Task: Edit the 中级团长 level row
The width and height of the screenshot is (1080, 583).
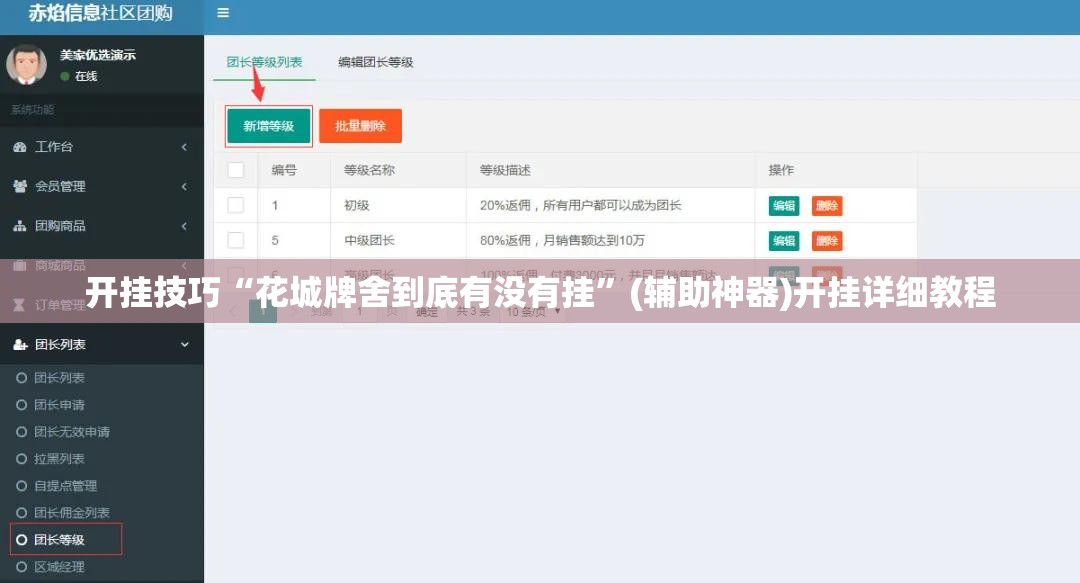Action: pos(784,241)
